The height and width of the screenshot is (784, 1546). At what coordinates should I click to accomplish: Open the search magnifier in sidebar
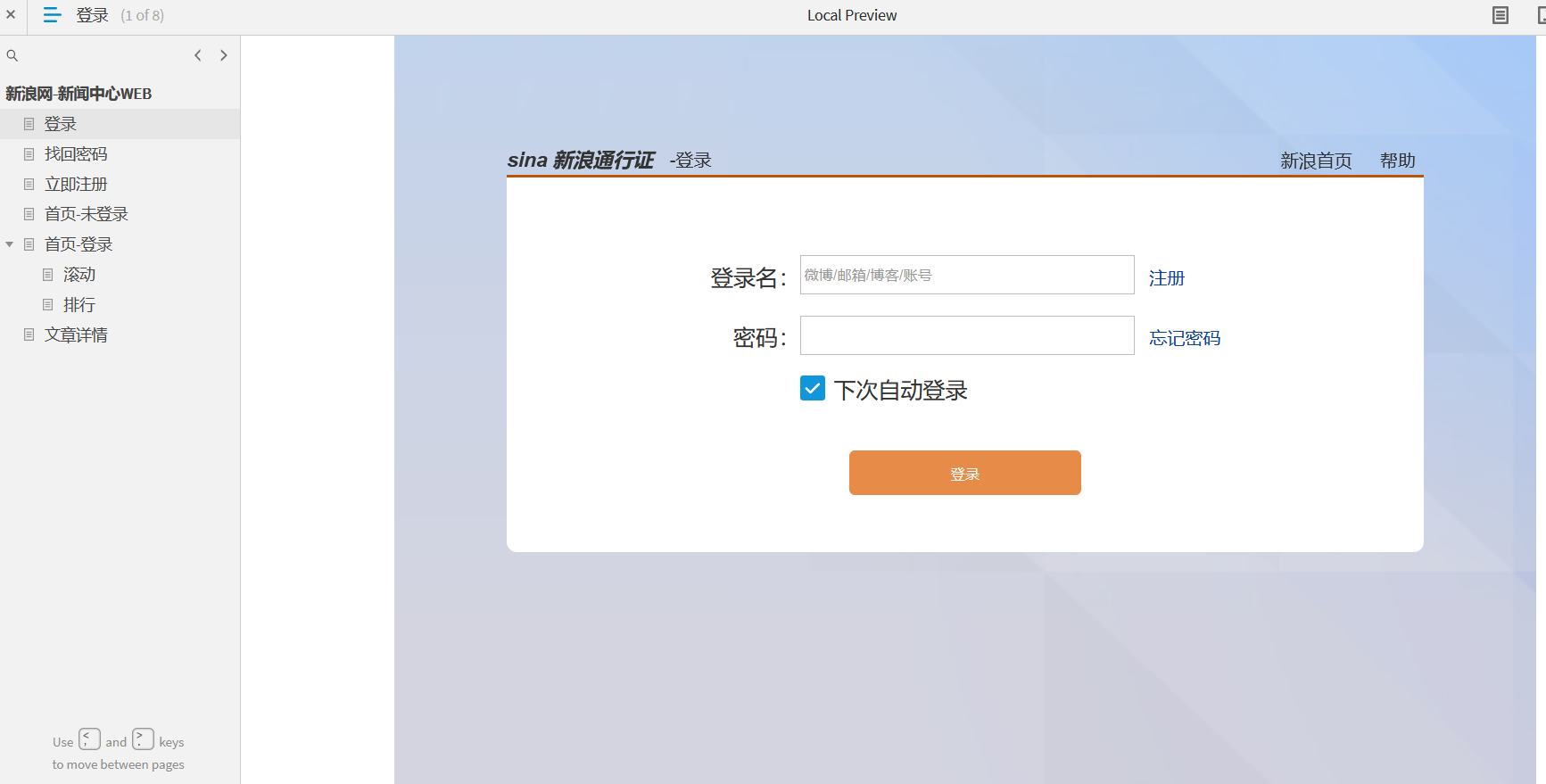12,55
